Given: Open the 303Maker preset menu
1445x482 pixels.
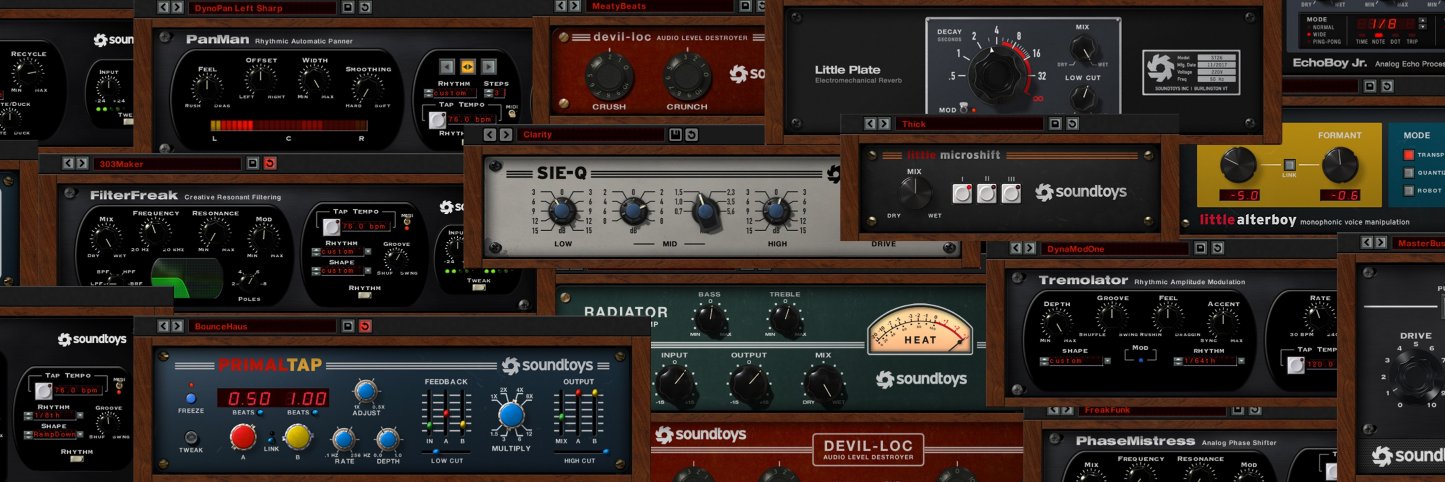Looking at the screenshot, I should pyautogui.click(x=168, y=162).
